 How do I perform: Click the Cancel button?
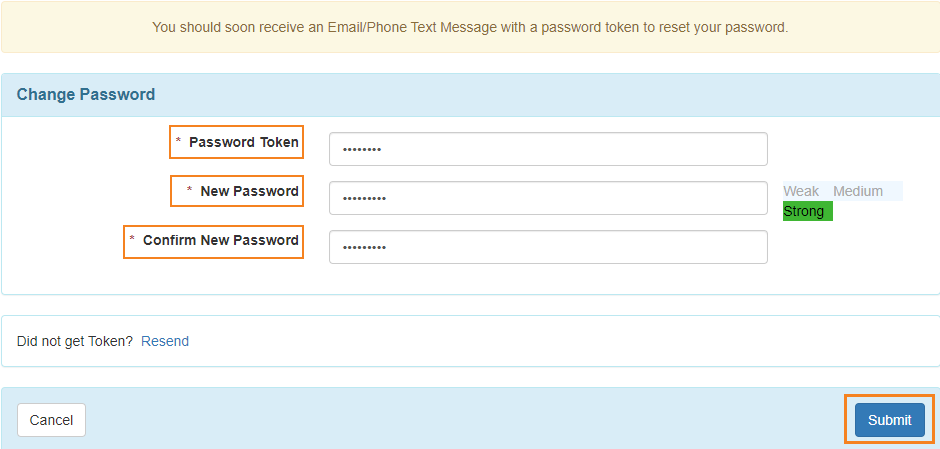tap(52, 420)
